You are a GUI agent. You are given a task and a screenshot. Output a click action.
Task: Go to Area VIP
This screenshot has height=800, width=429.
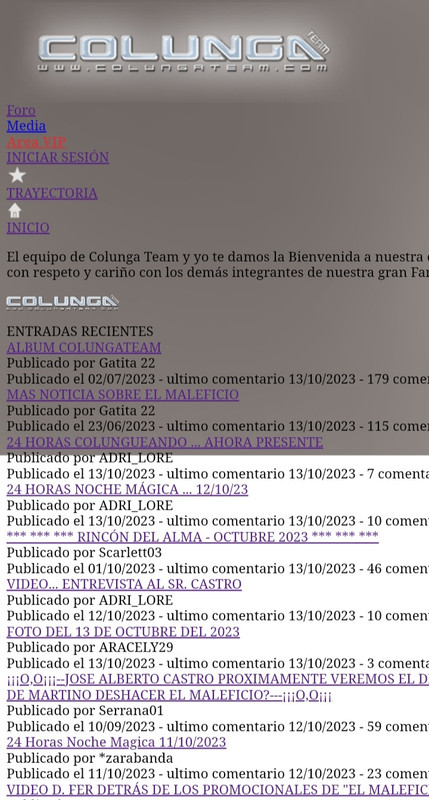(36, 142)
